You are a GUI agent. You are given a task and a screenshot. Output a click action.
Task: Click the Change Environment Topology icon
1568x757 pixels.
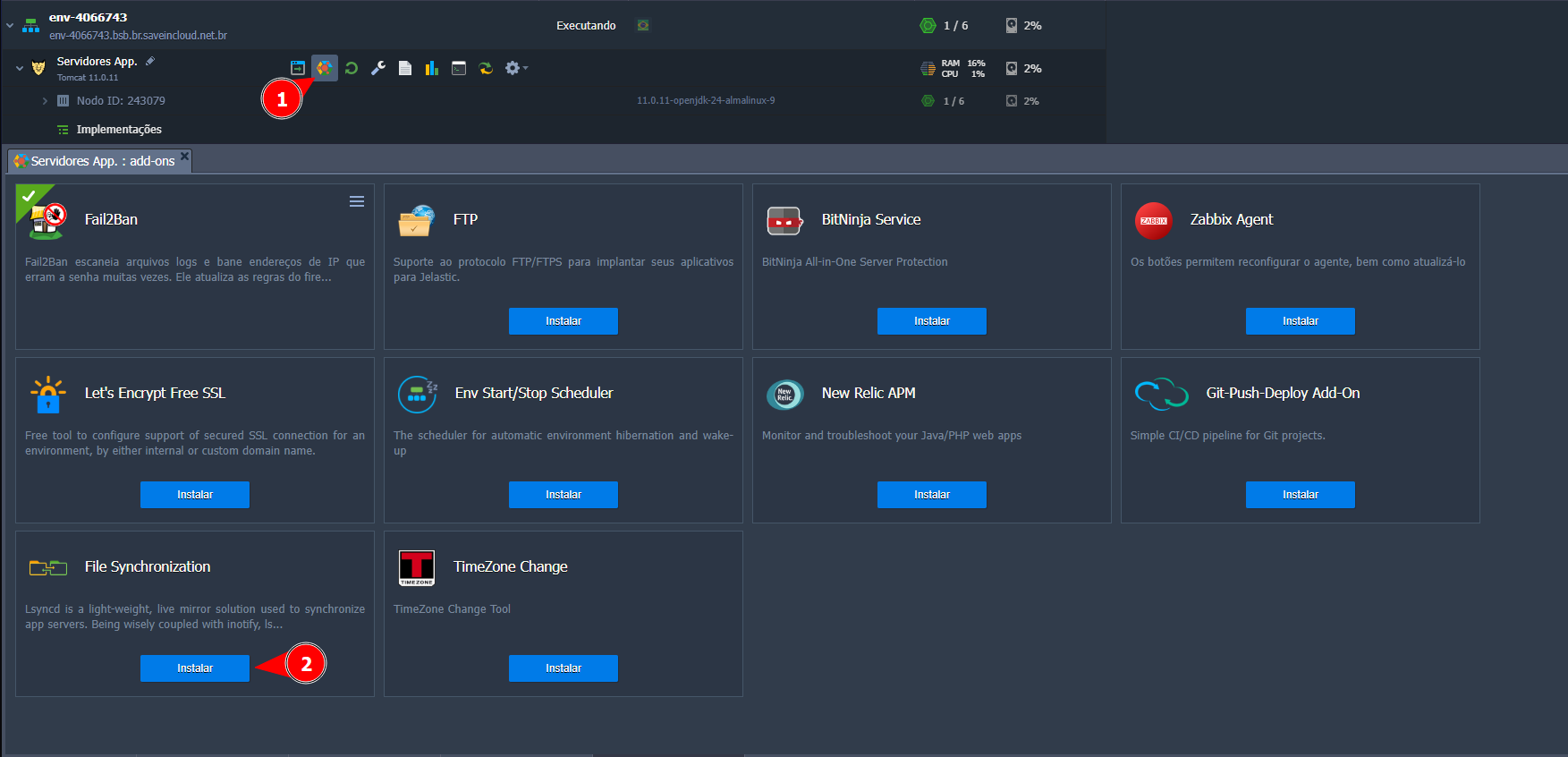tap(298, 68)
